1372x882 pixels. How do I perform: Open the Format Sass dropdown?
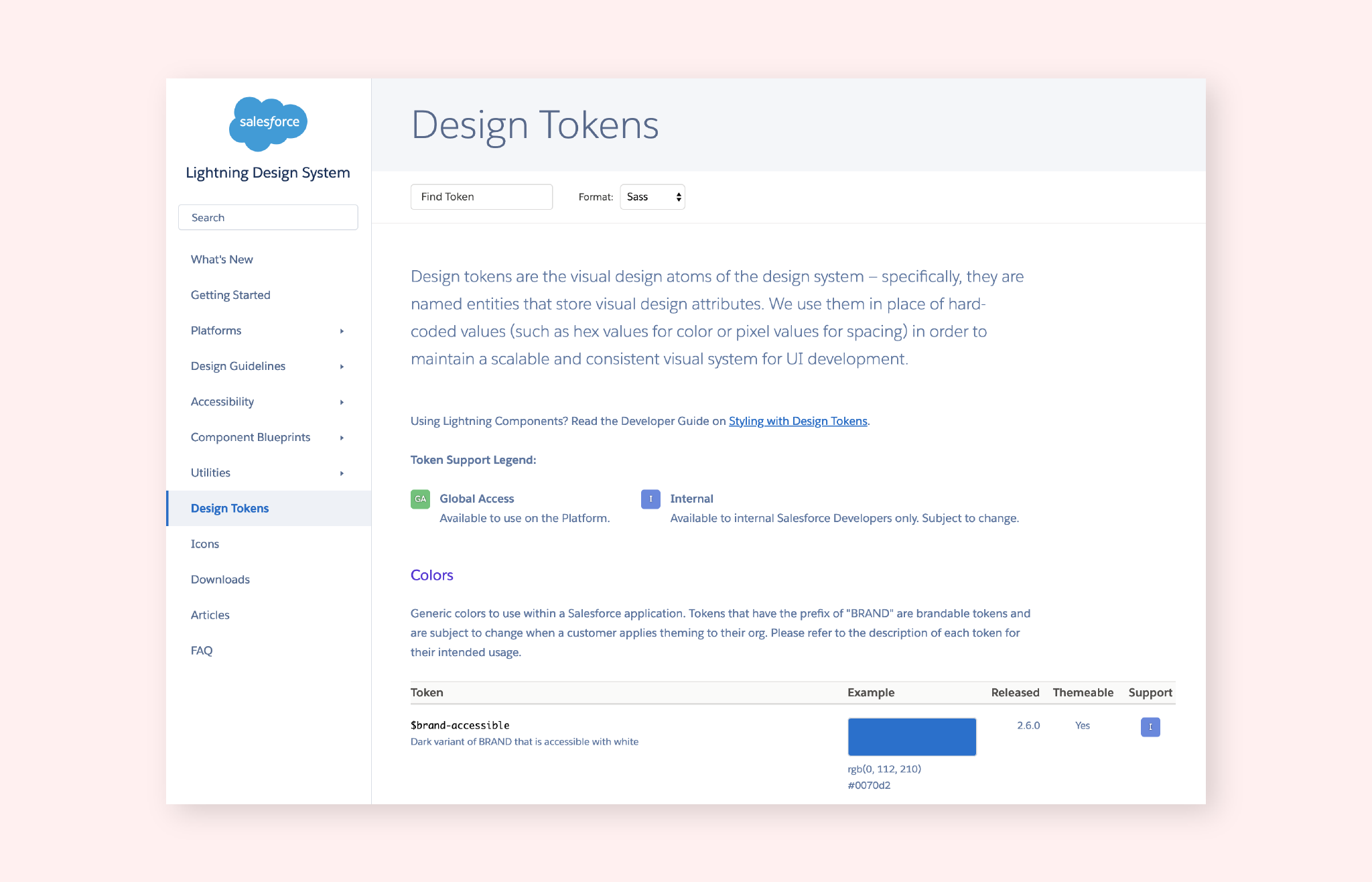[652, 197]
